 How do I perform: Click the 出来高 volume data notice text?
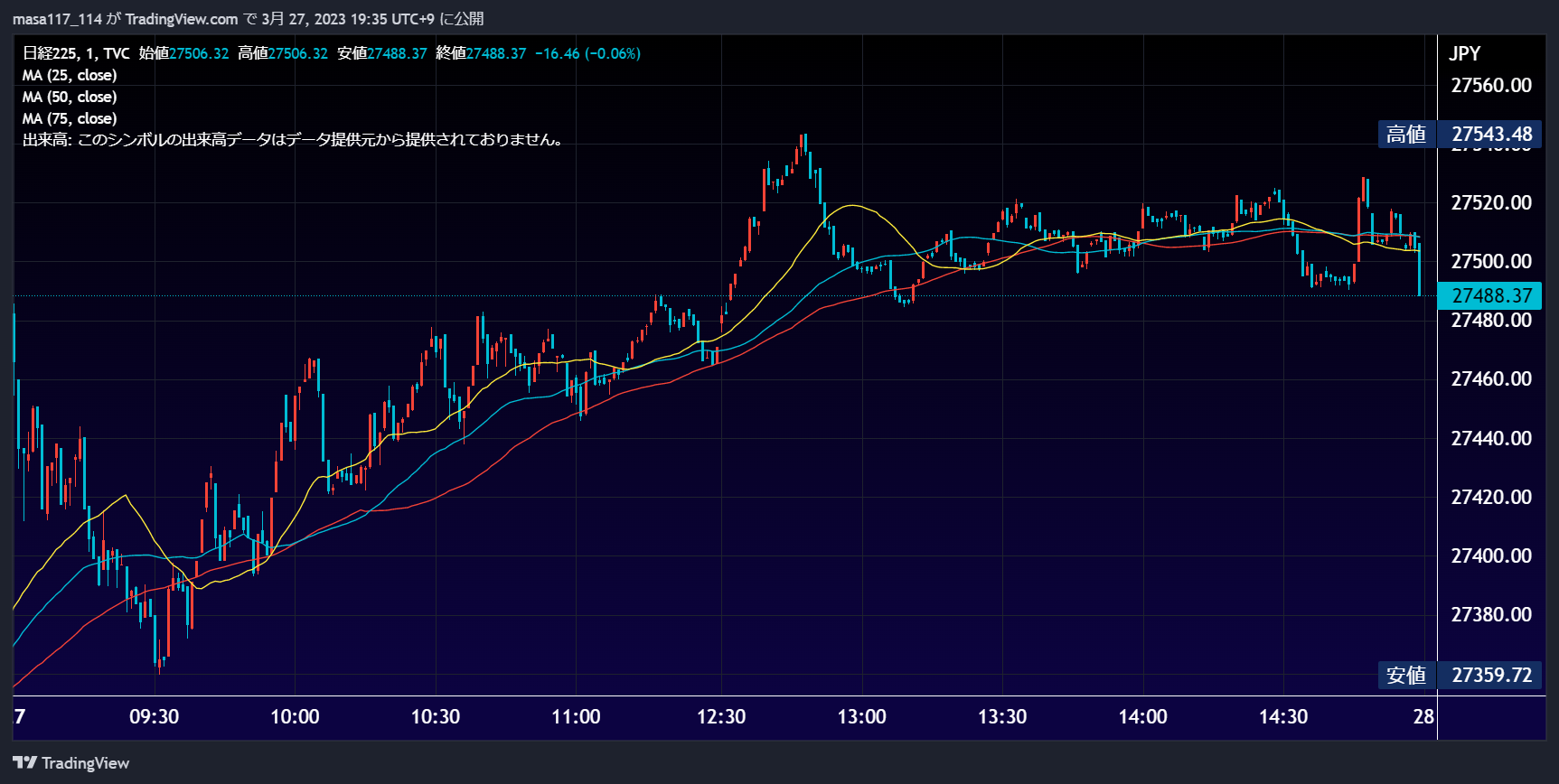coord(294,140)
